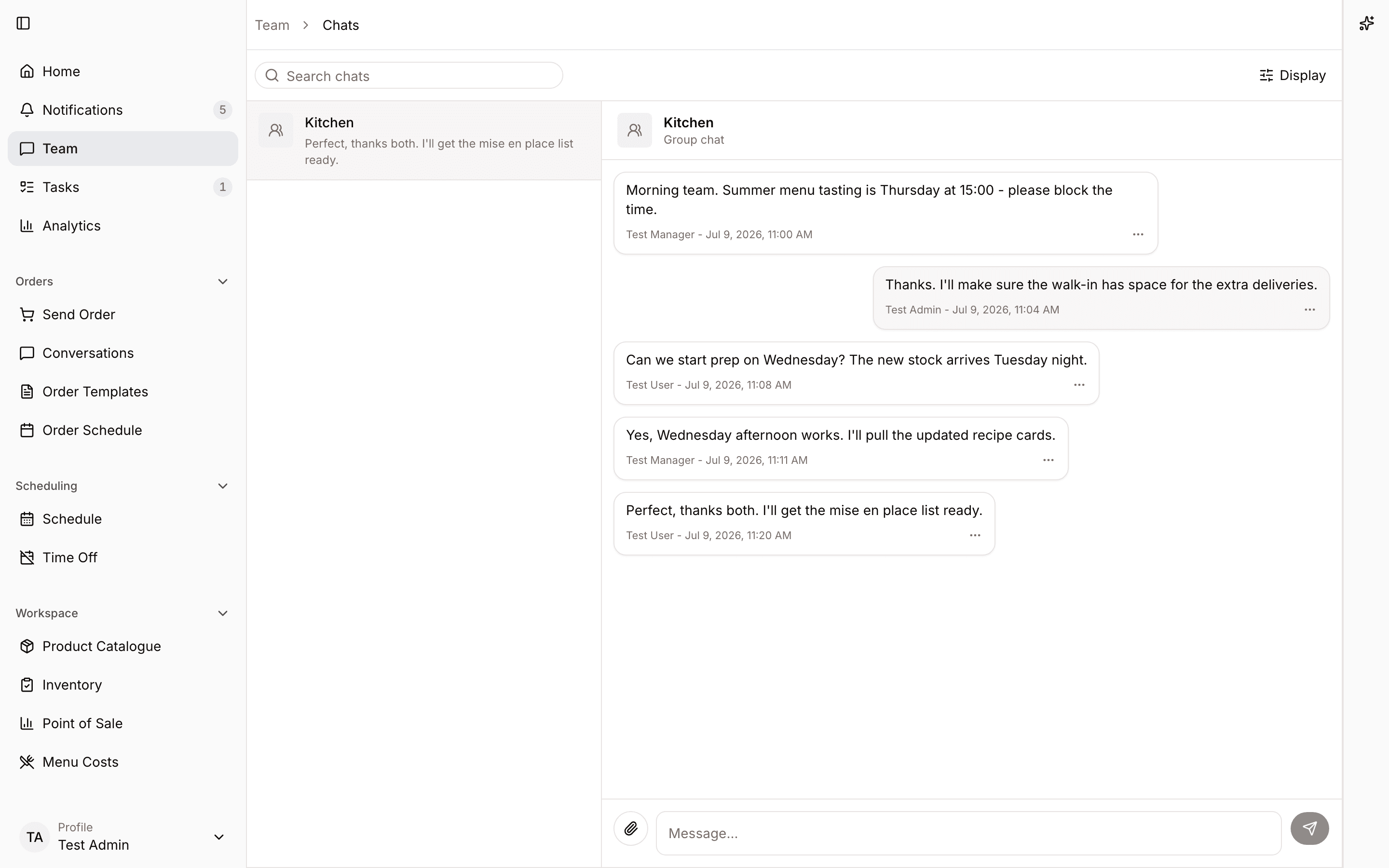Click the Inventory clipboard icon
1389x868 pixels.
[27, 685]
